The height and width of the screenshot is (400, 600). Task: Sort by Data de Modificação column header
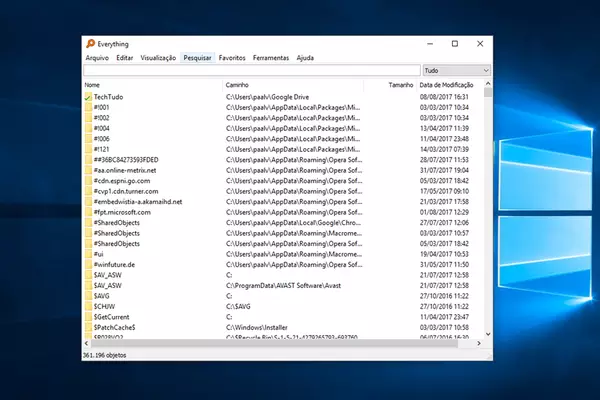[450, 85]
